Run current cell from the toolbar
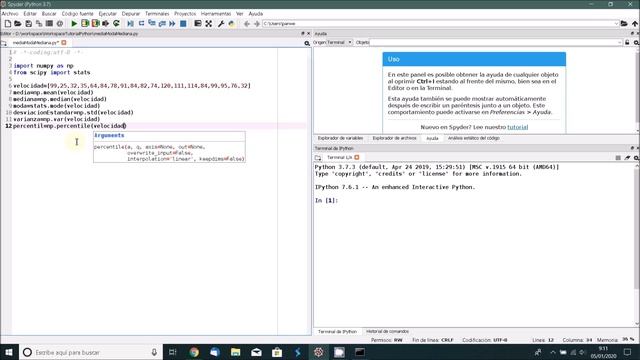The width and height of the screenshot is (640, 360). click(x=84, y=24)
